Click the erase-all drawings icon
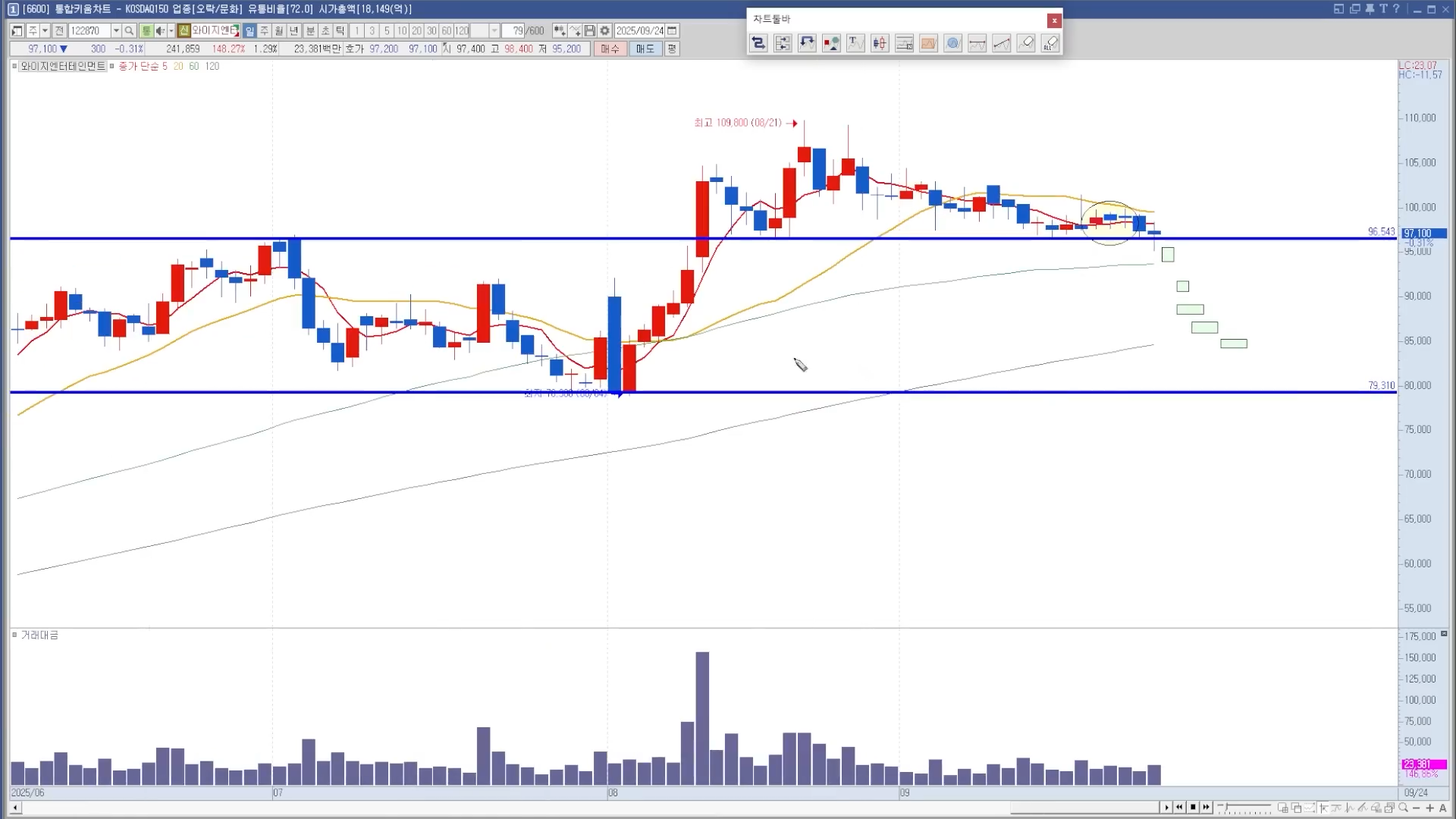Image resolution: width=1456 pixels, height=819 pixels. click(1050, 43)
